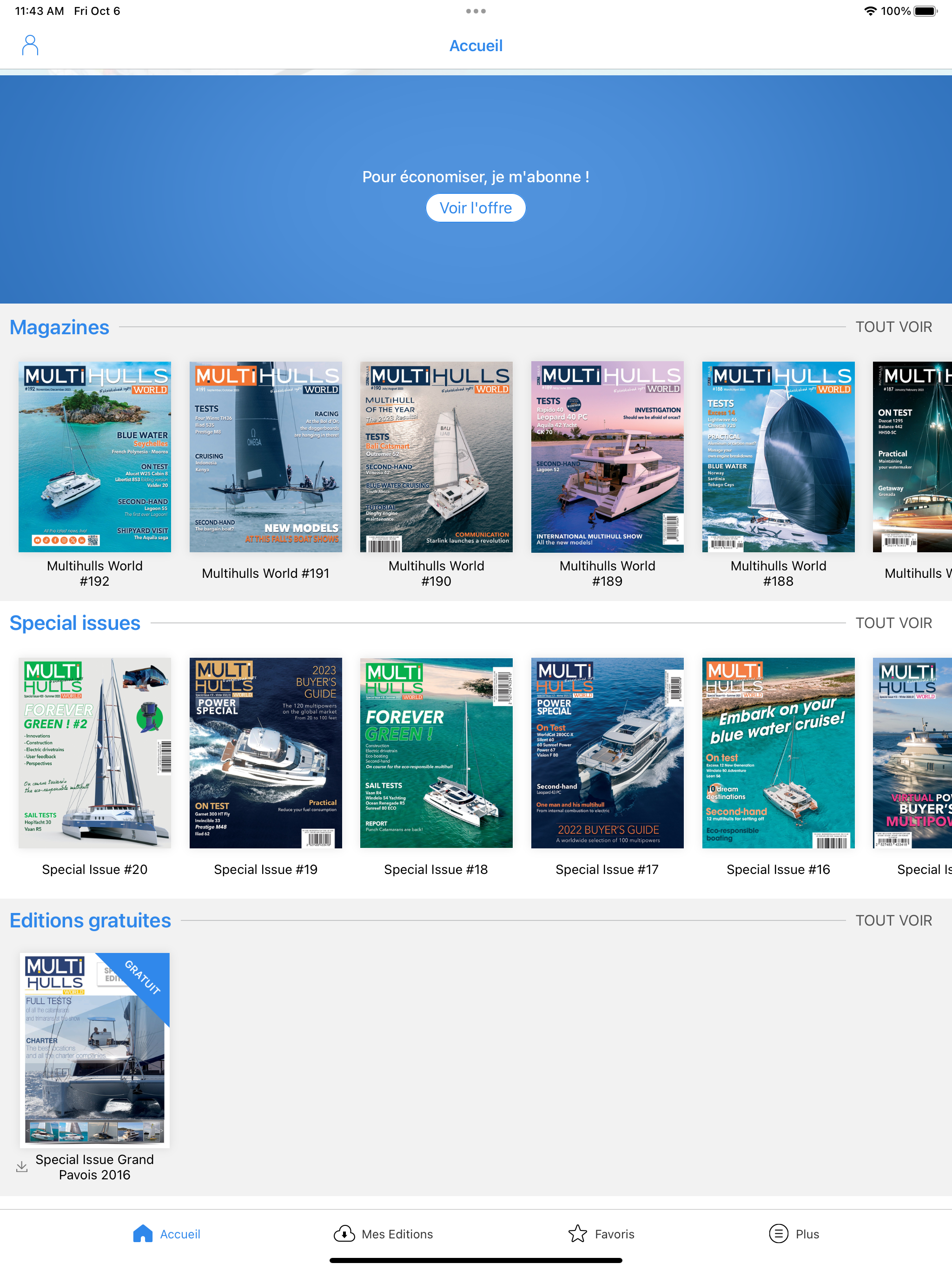This screenshot has width=952, height=1270.
Task: Tap the Accueil home icon in tab bar
Action: click(142, 1233)
